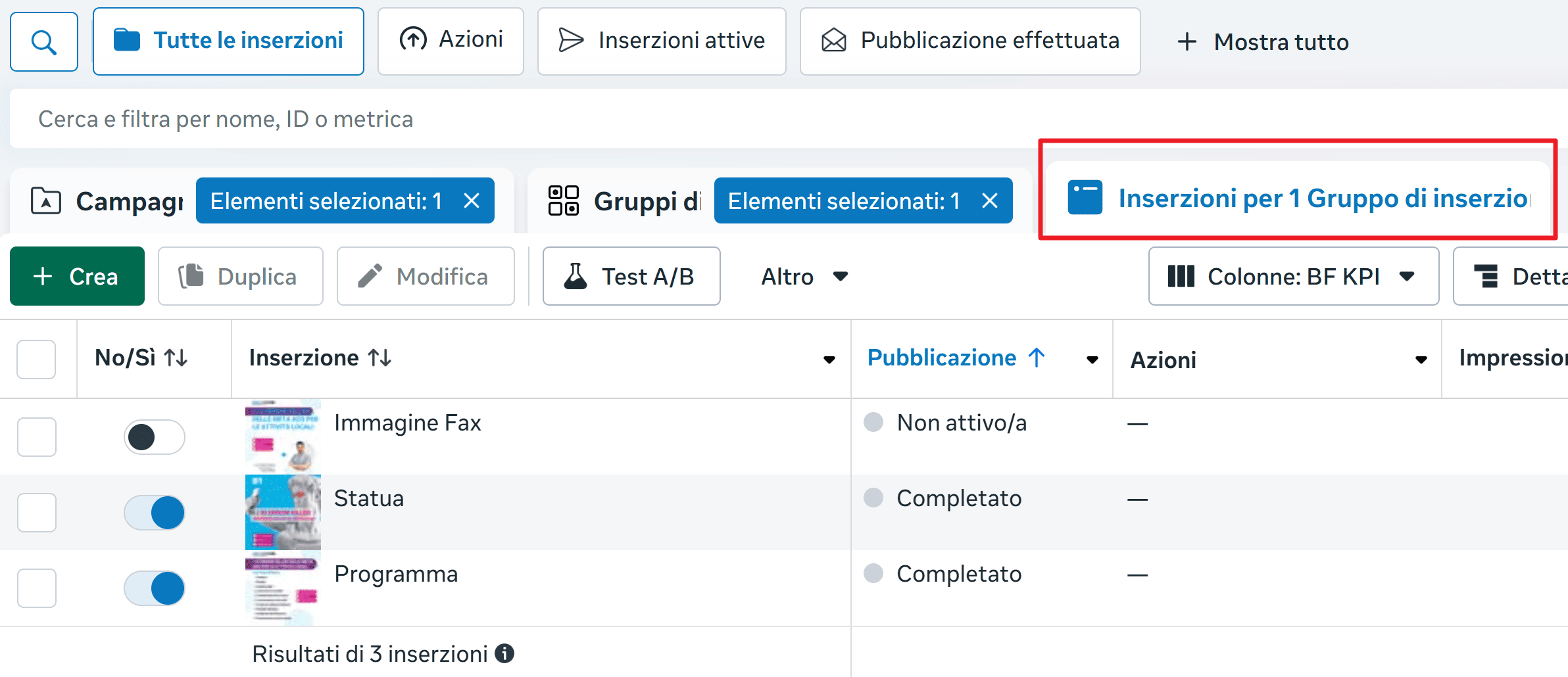1568x677 pixels.
Task: Select the Inserzioni attive paper plane icon
Action: [x=571, y=40]
